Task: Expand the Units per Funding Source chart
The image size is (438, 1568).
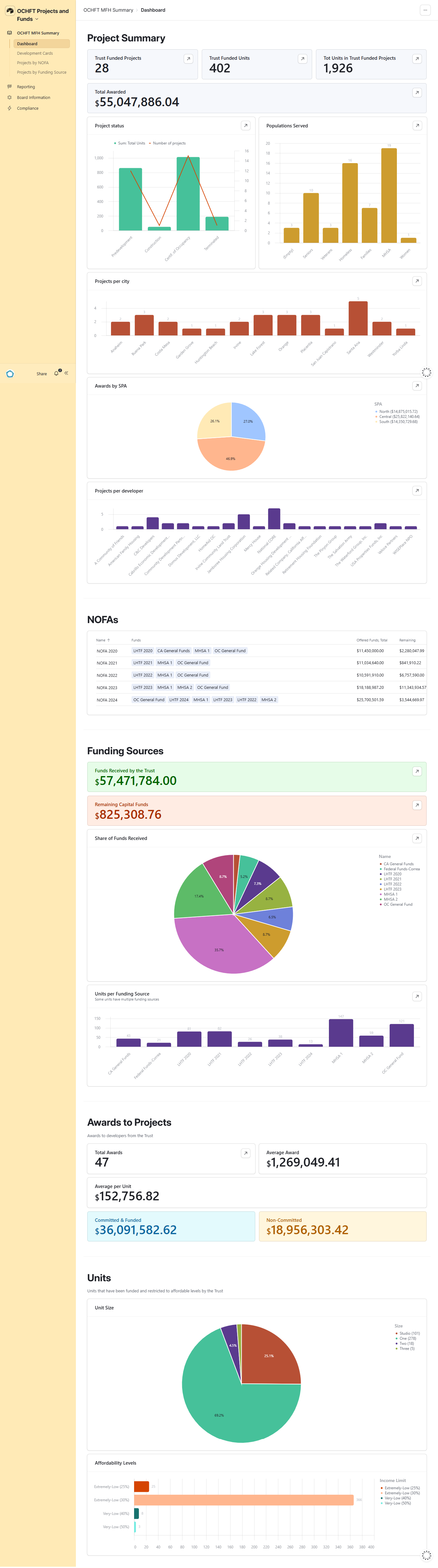Action: [x=417, y=996]
